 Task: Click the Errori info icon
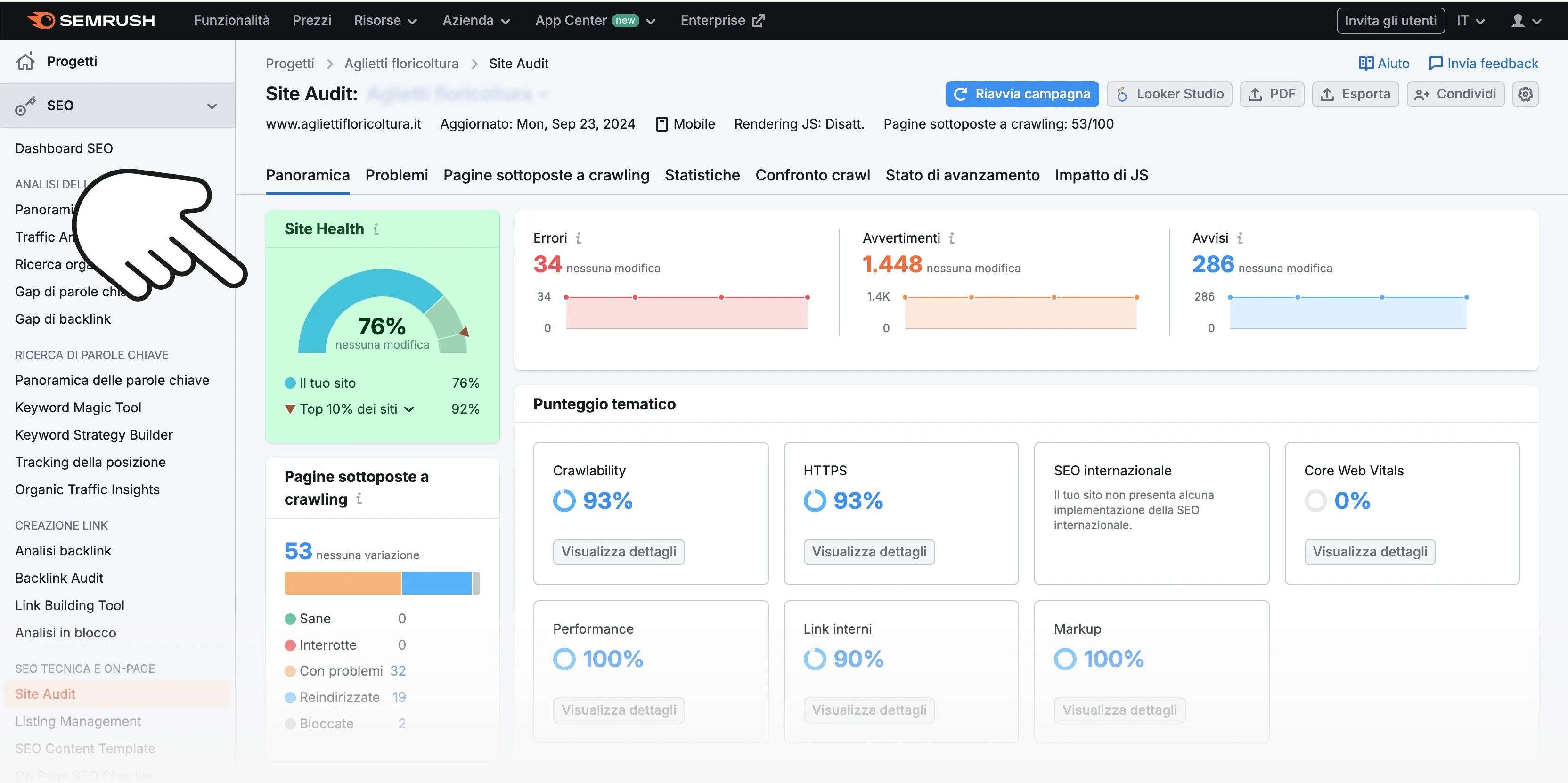(x=578, y=238)
